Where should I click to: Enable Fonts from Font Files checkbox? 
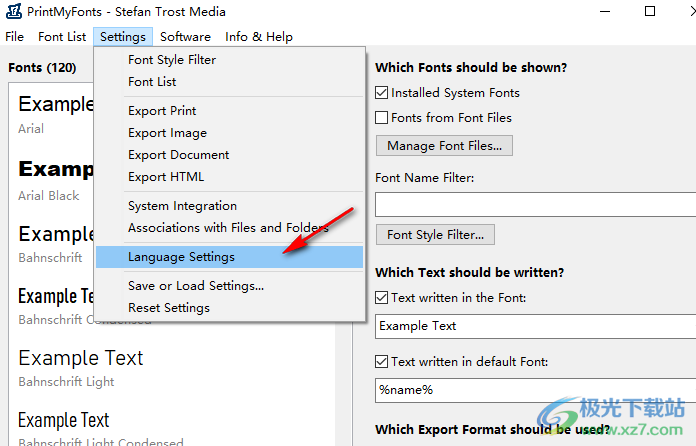coord(381,117)
